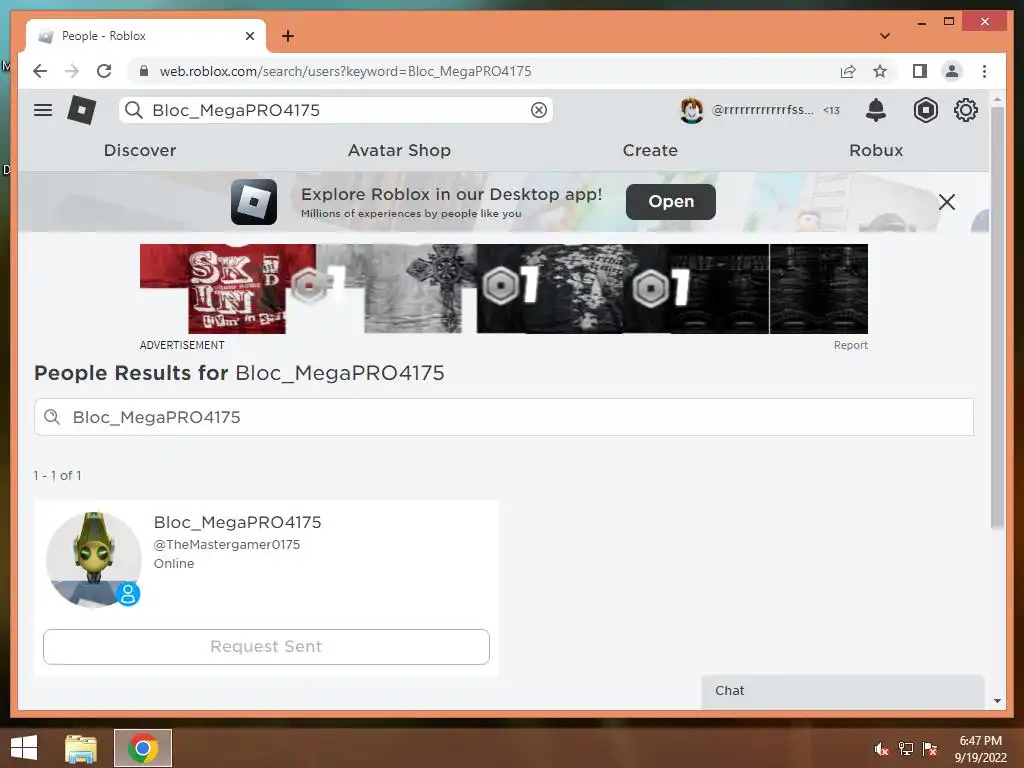Click the Chrome address bar URL
The height and width of the screenshot is (768, 1024).
pyautogui.click(x=345, y=71)
